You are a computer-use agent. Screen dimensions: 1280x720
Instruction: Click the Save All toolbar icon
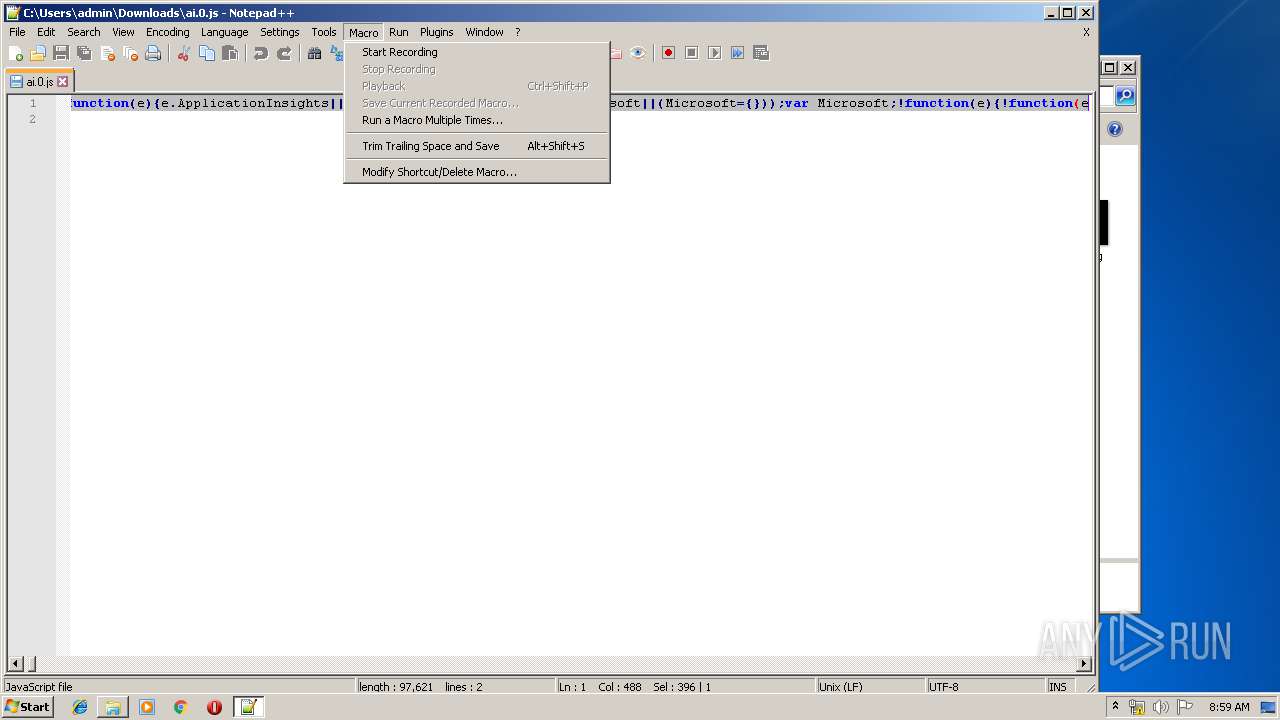[x=84, y=53]
